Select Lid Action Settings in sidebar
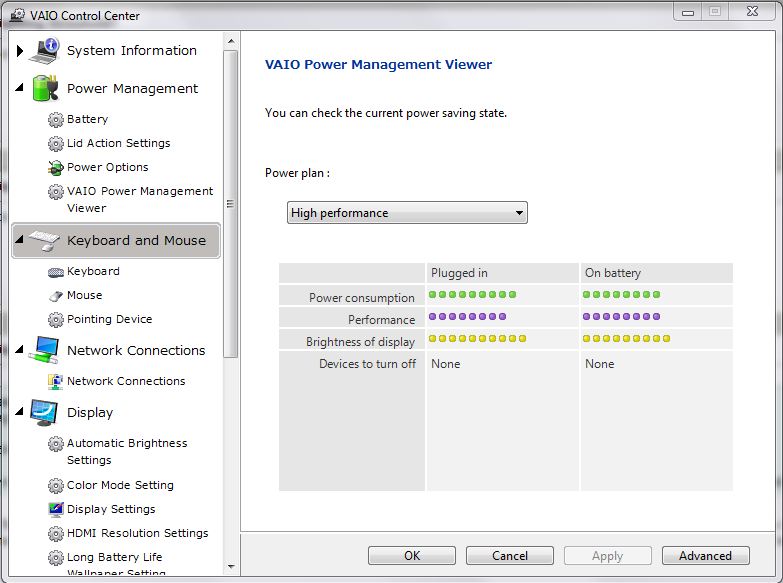 click(x=118, y=143)
